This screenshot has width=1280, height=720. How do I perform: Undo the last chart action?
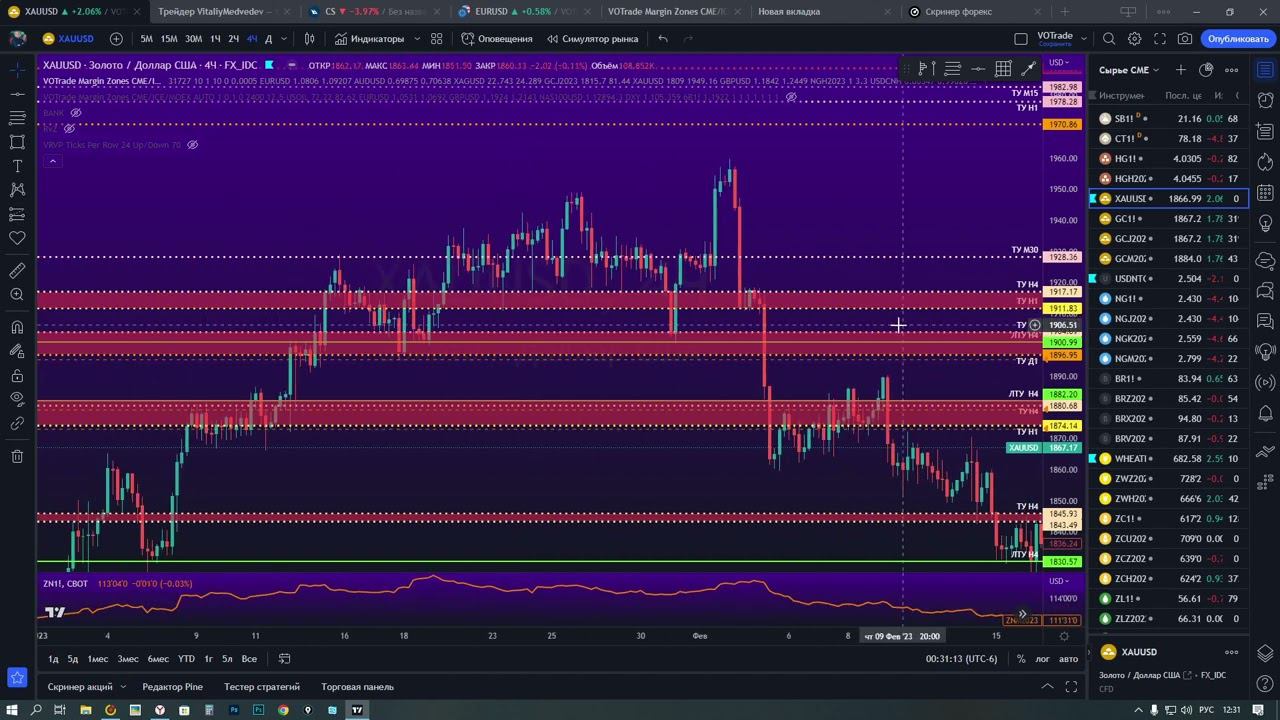tap(663, 39)
